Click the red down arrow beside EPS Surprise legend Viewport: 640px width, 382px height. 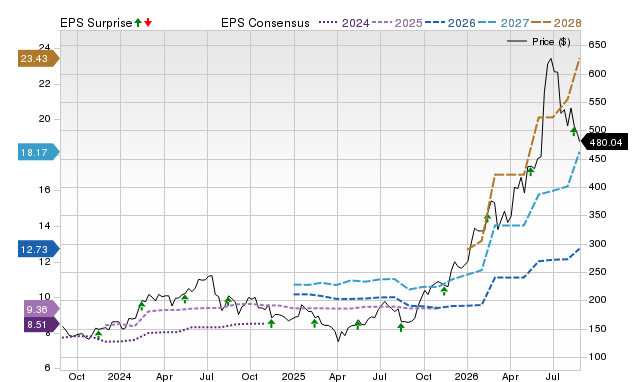148,22
